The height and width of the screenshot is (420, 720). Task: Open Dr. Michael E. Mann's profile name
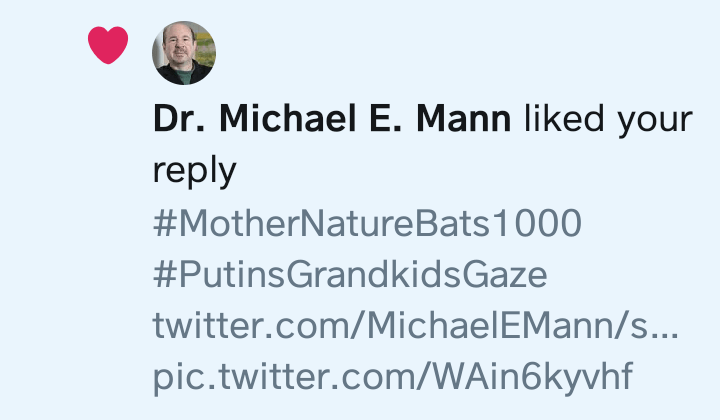click(332, 120)
